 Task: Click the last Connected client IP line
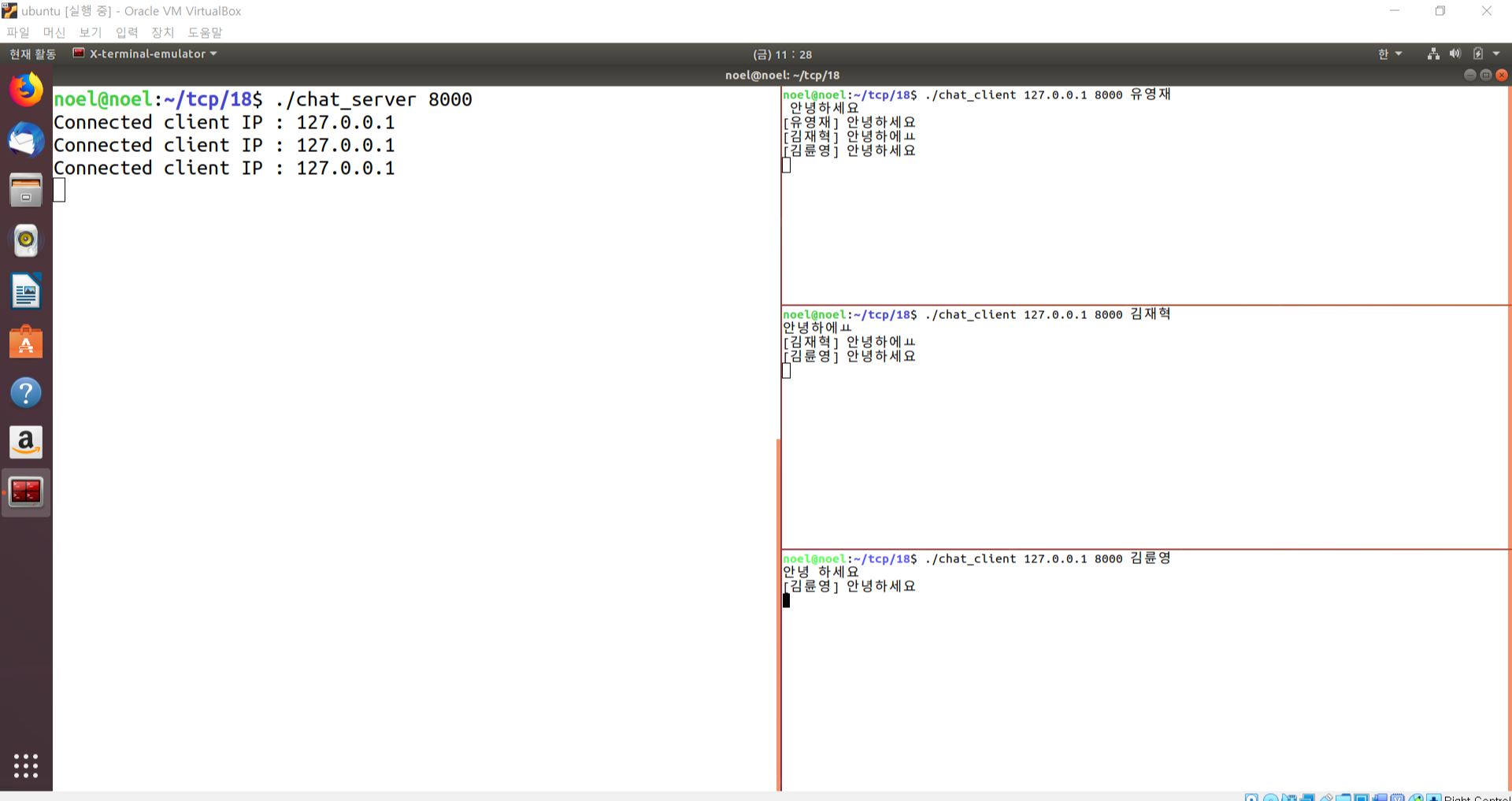[224, 168]
